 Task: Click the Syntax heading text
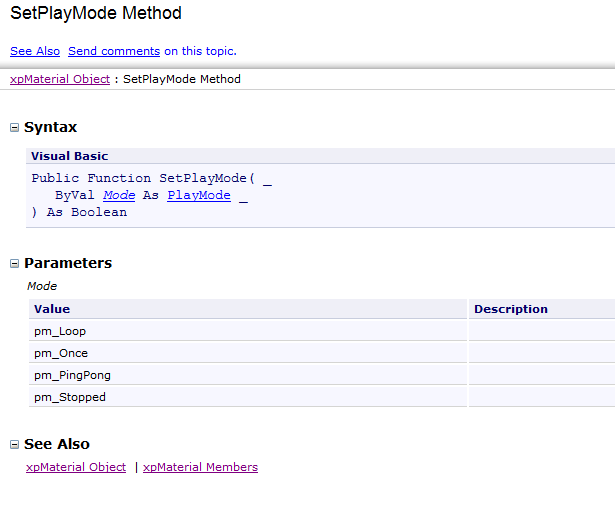50,127
